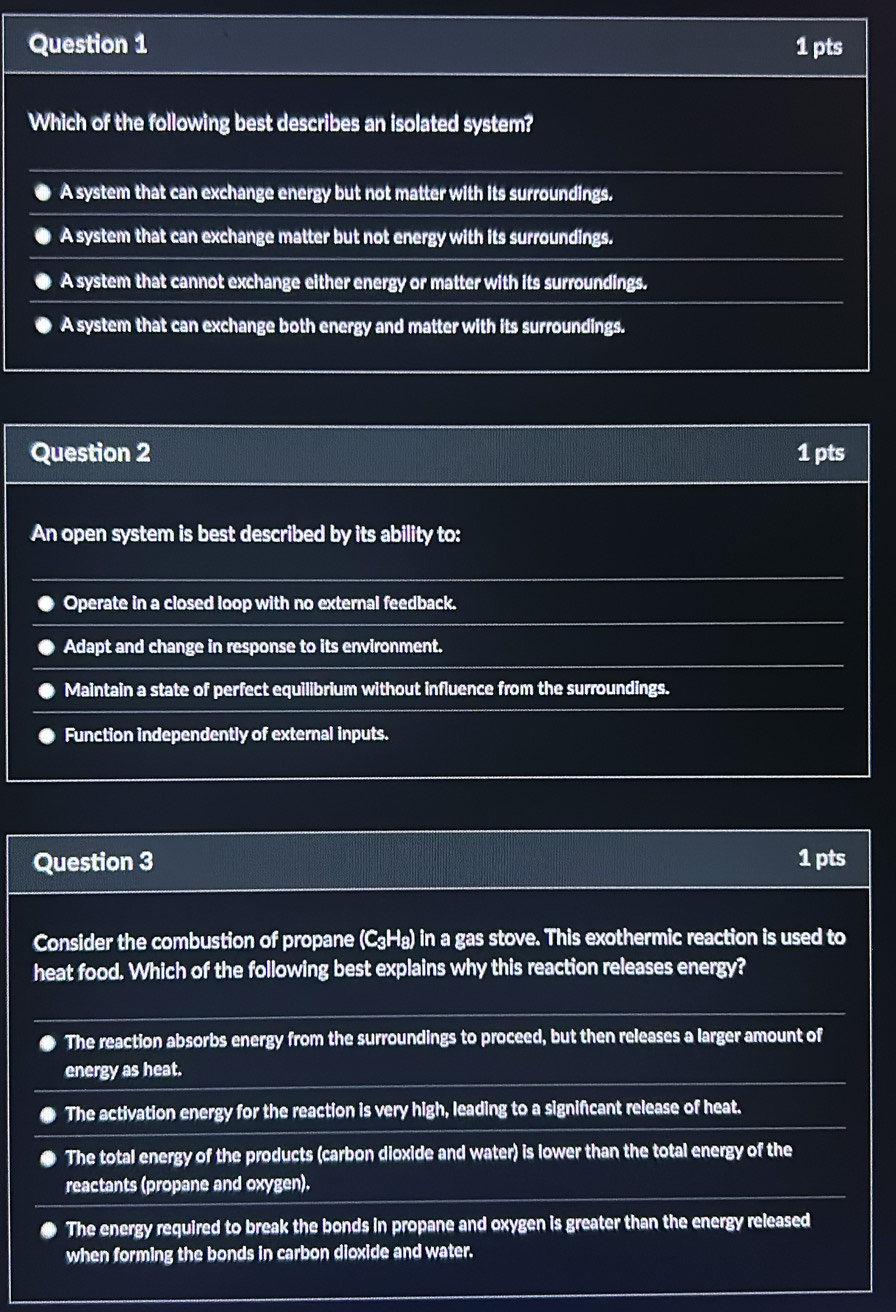The width and height of the screenshot is (896, 1312).
Task: Click the Question 1 header
Action: pos(89,45)
